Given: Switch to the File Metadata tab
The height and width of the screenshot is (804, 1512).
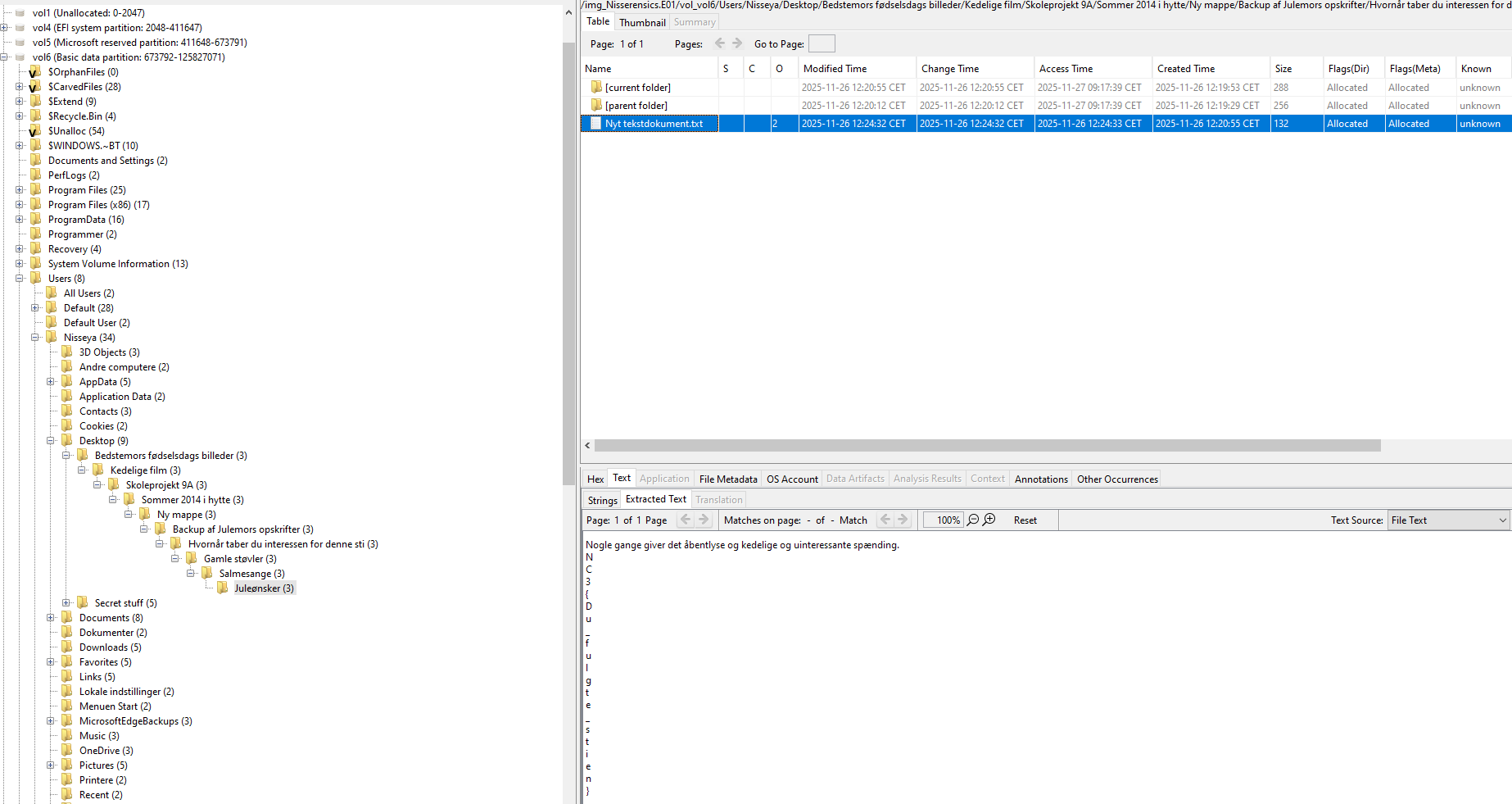Looking at the screenshot, I should point(727,479).
